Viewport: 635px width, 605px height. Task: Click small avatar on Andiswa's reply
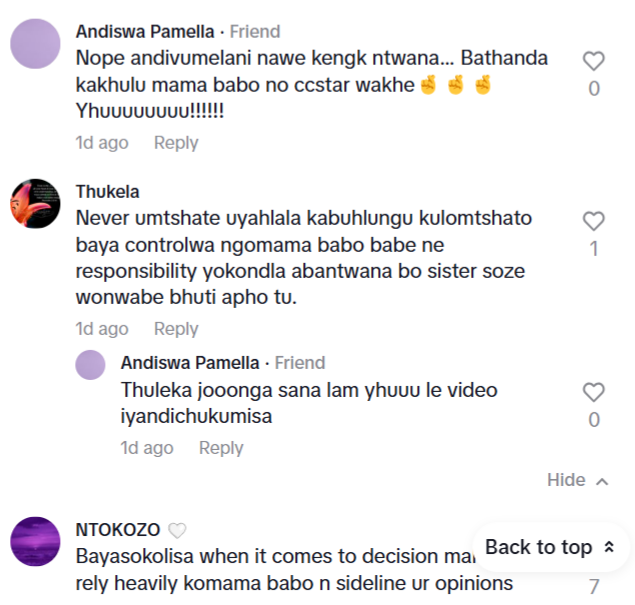click(x=91, y=365)
